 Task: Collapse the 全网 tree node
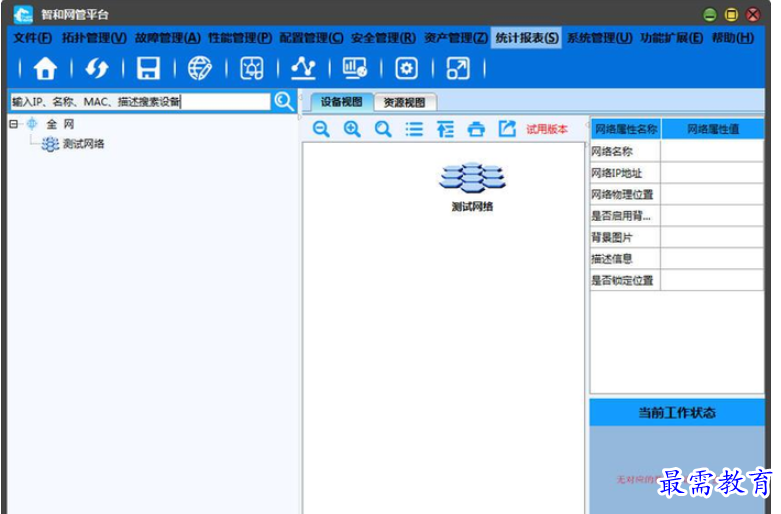pyautogui.click(x=13, y=124)
